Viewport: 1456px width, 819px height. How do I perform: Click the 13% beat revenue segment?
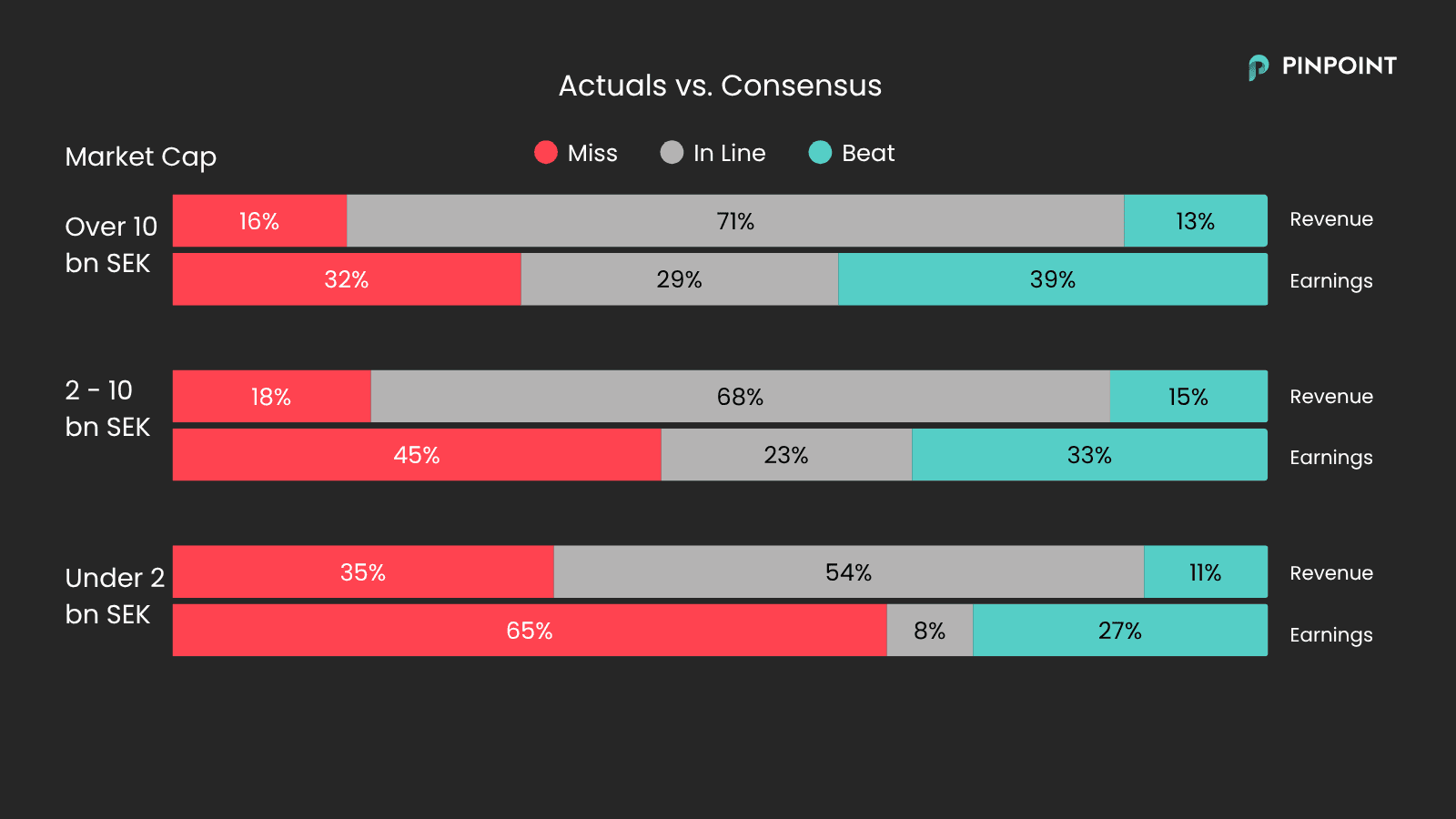point(1196,220)
